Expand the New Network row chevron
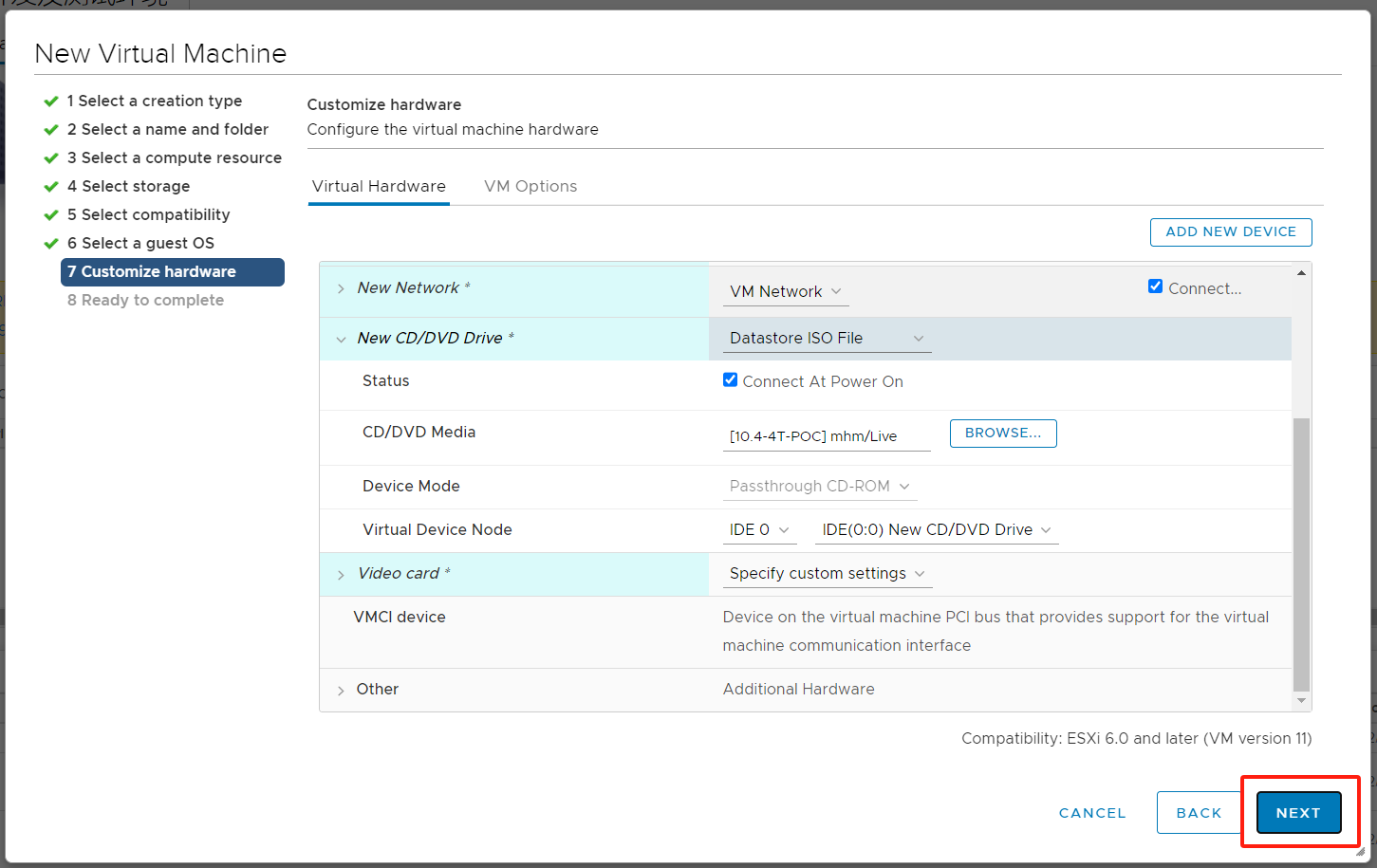 click(341, 288)
